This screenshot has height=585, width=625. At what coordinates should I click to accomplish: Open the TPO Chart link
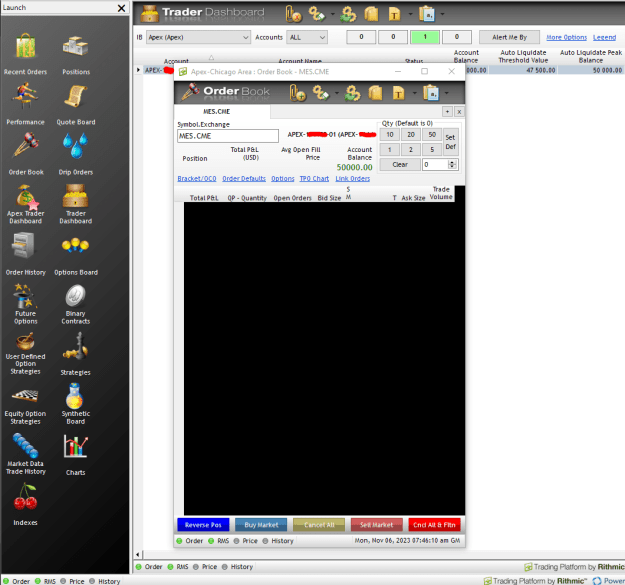(314, 179)
